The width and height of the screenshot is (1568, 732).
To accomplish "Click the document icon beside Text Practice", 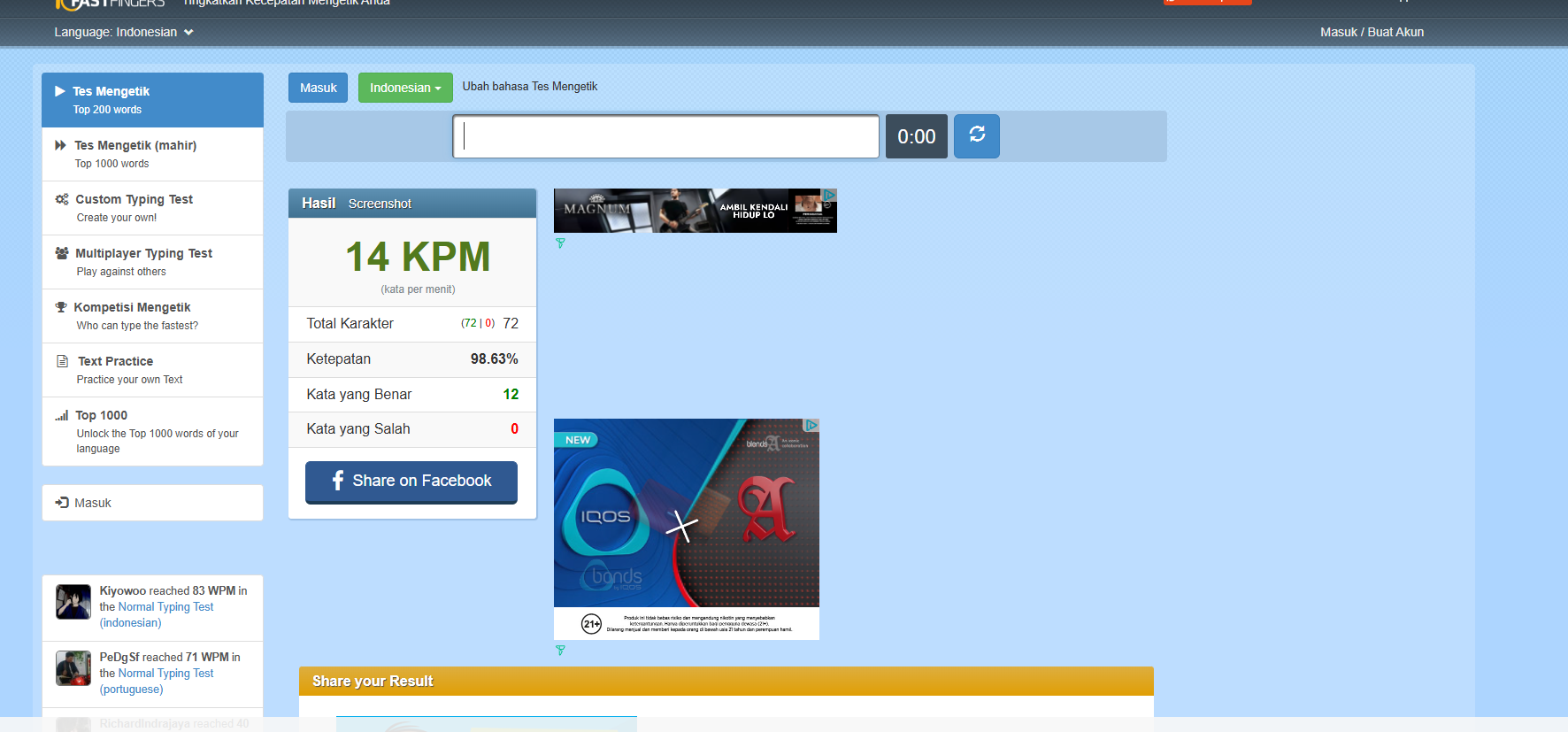I will click(x=62, y=361).
